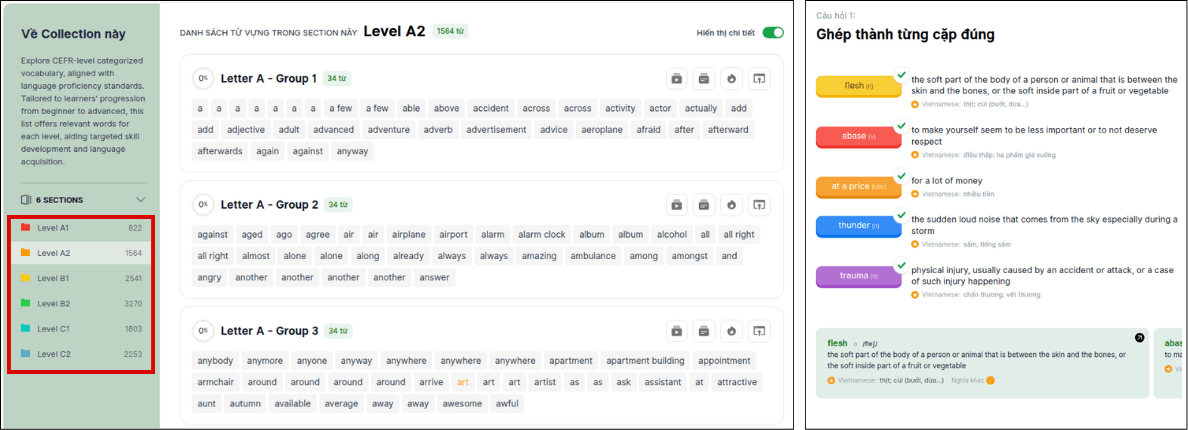Click the word chip alarm clock
1188x430 pixels.
[x=542, y=235]
